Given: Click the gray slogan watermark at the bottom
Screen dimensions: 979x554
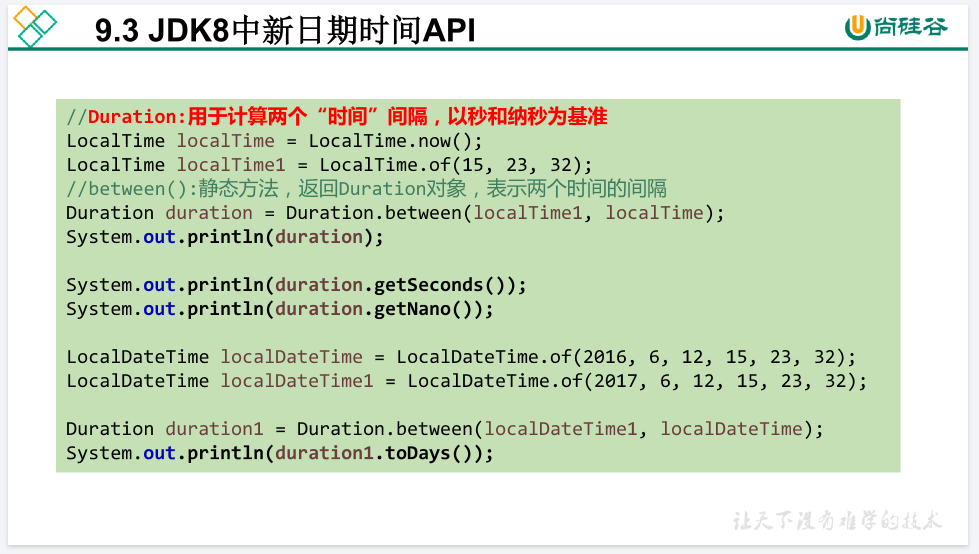Looking at the screenshot, I should pyautogui.click(x=838, y=521).
